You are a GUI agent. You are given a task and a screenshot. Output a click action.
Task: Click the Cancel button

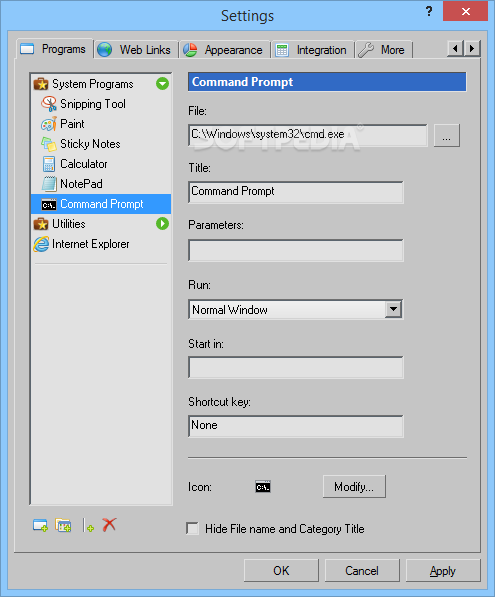pyautogui.click(x=362, y=570)
